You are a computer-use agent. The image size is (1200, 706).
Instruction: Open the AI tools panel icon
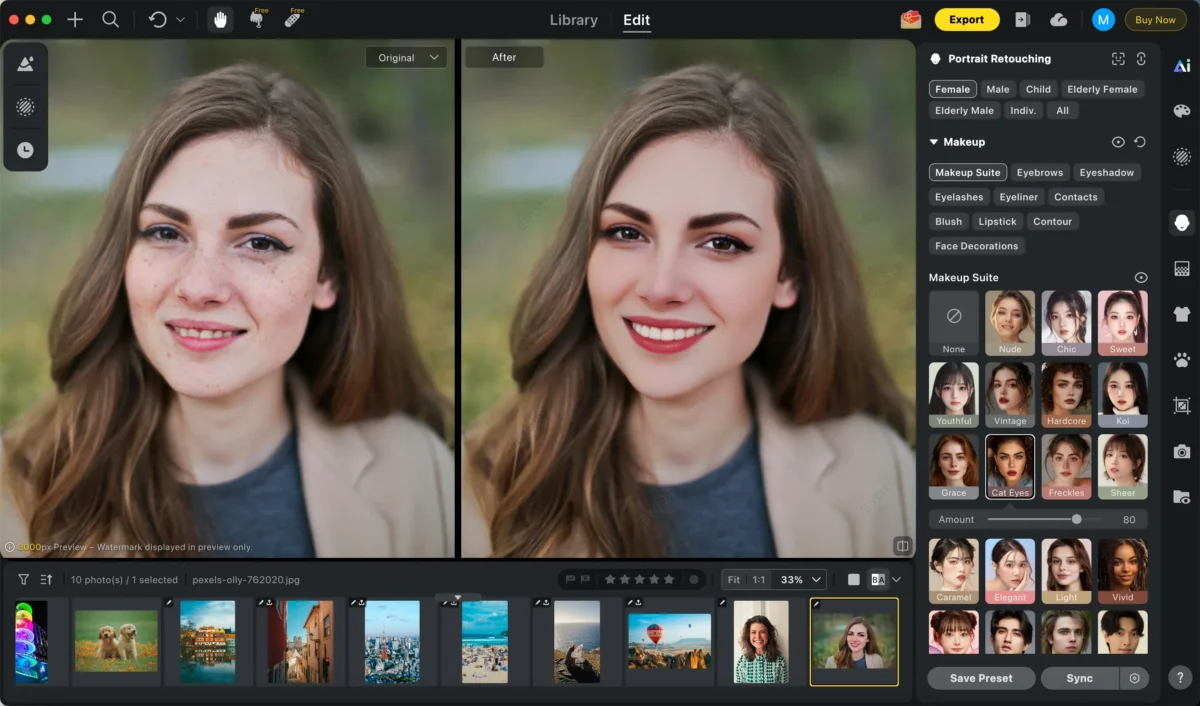pos(1182,66)
